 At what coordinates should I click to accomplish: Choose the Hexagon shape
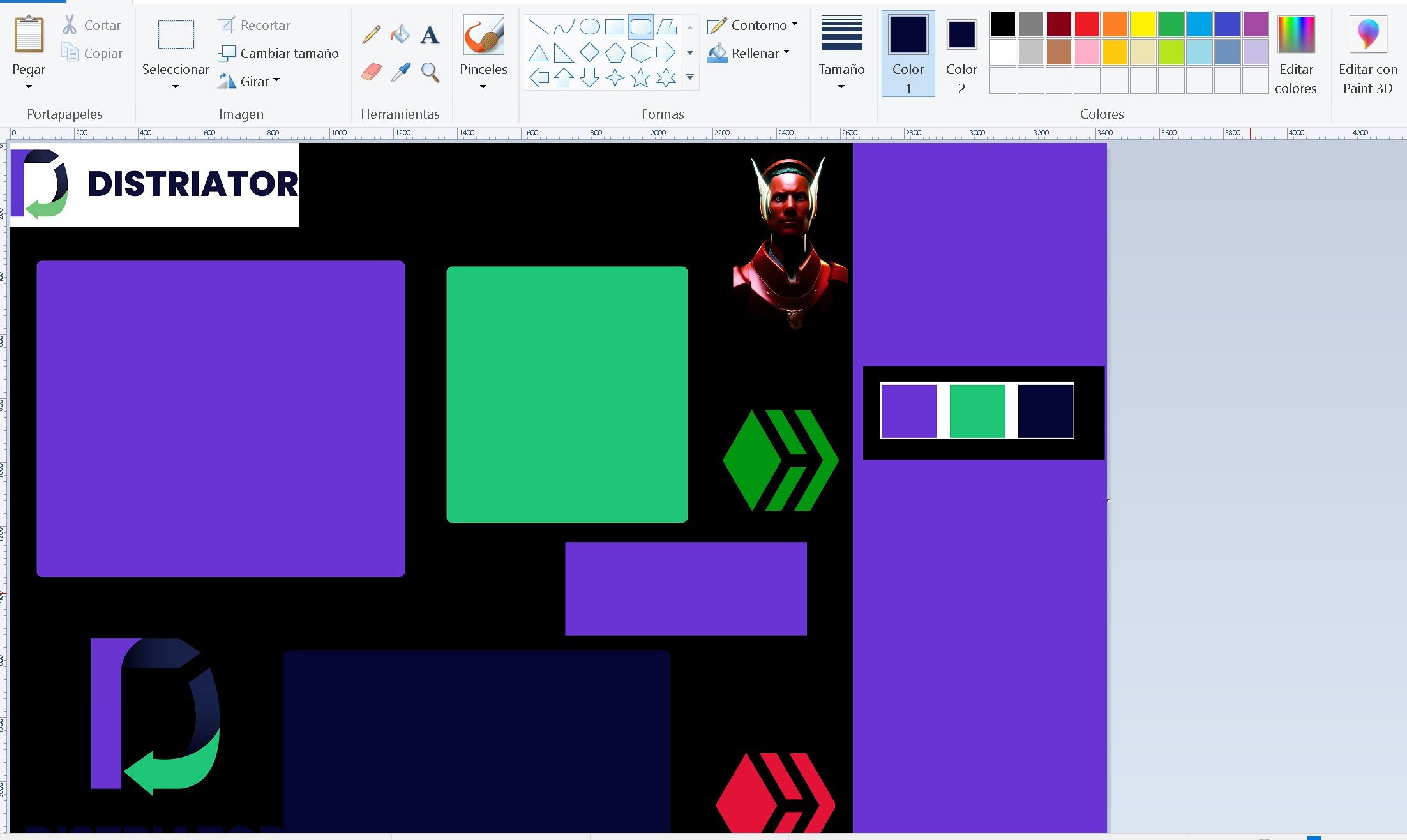[x=640, y=52]
